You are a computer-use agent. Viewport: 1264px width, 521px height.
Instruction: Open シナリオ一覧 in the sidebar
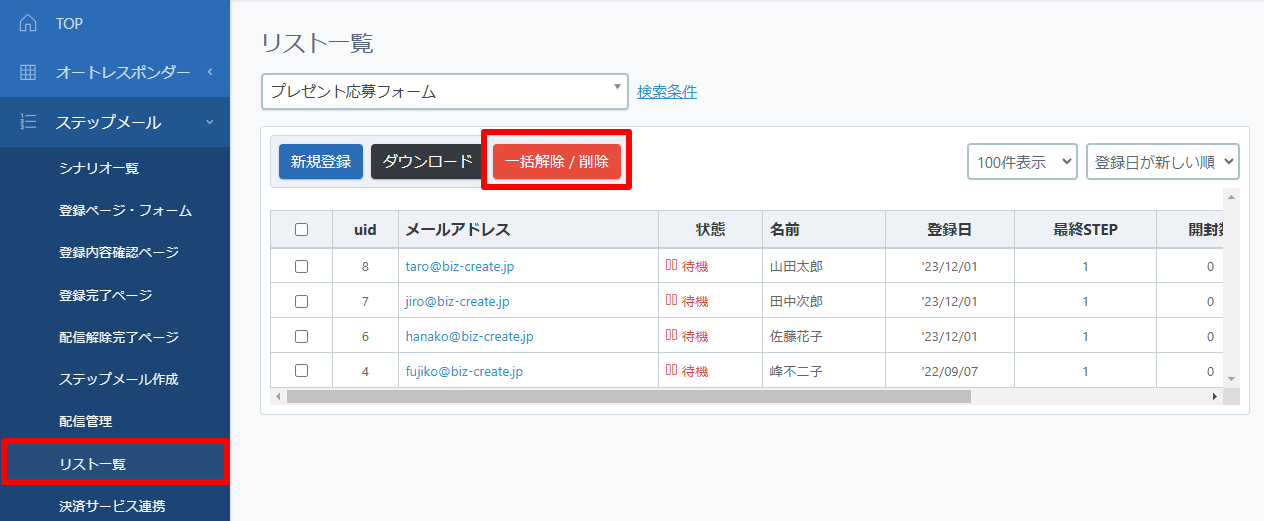98,168
